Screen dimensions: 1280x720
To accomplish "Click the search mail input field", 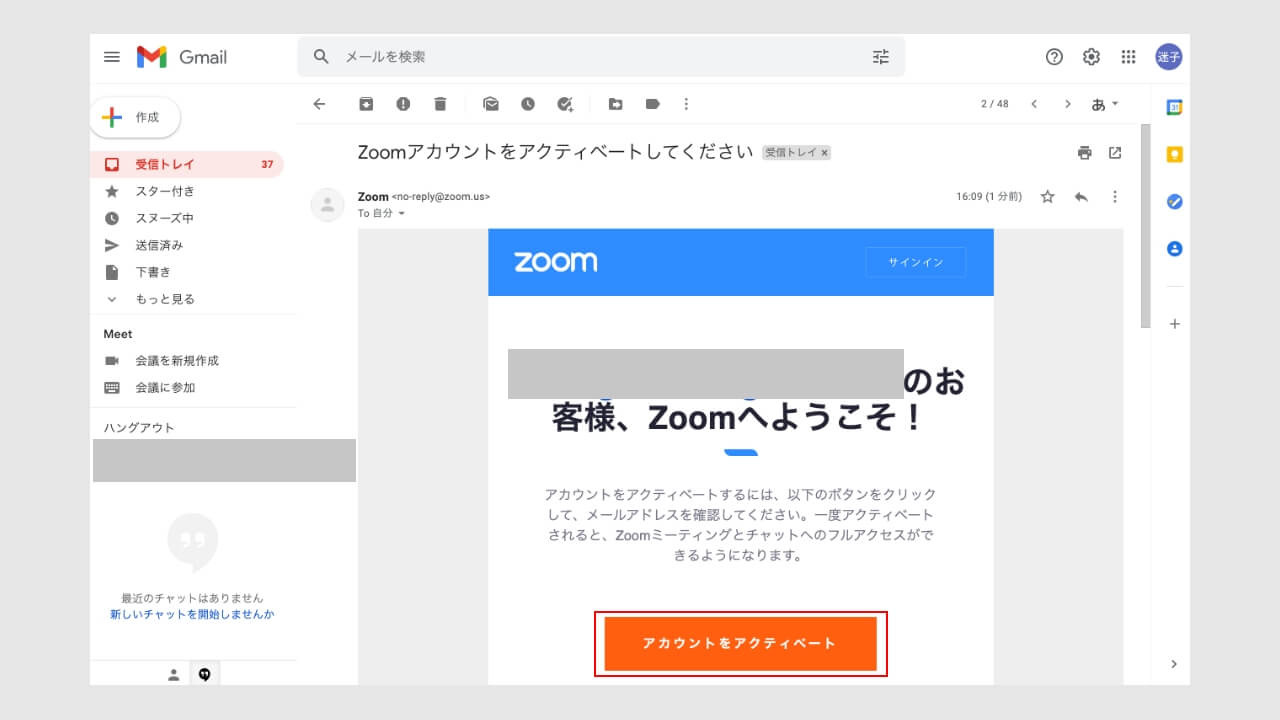I will tap(600, 57).
